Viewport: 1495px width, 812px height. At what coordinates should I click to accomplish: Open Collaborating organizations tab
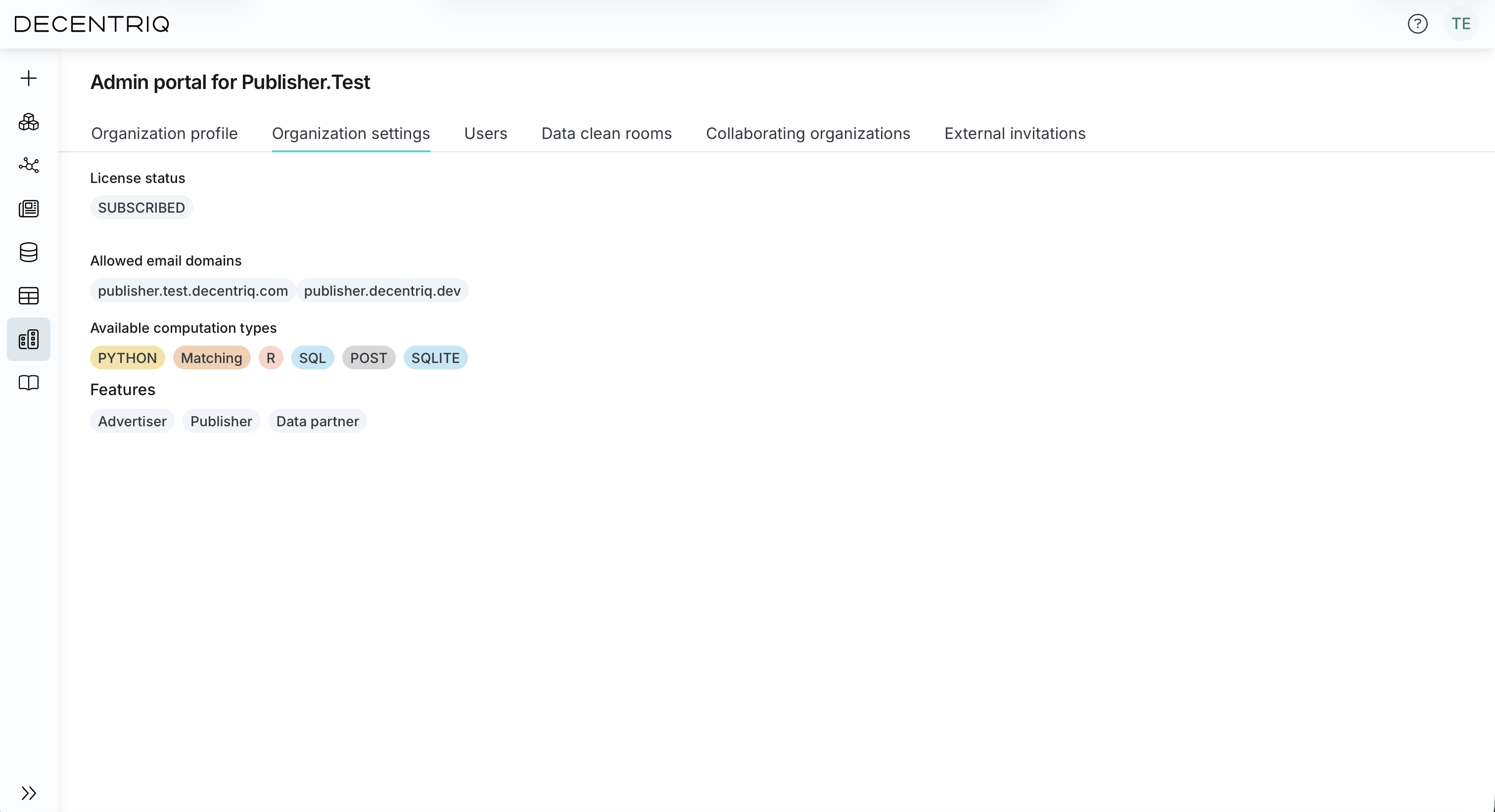(808, 134)
